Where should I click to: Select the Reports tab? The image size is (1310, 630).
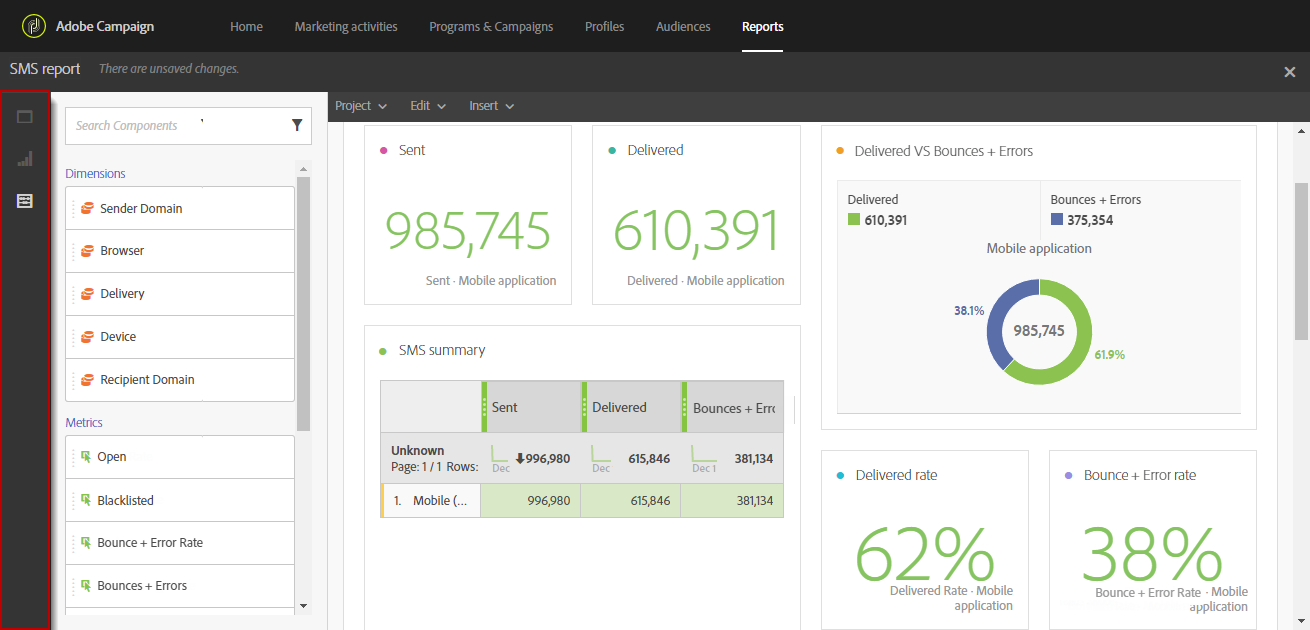[x=763, y=27]
